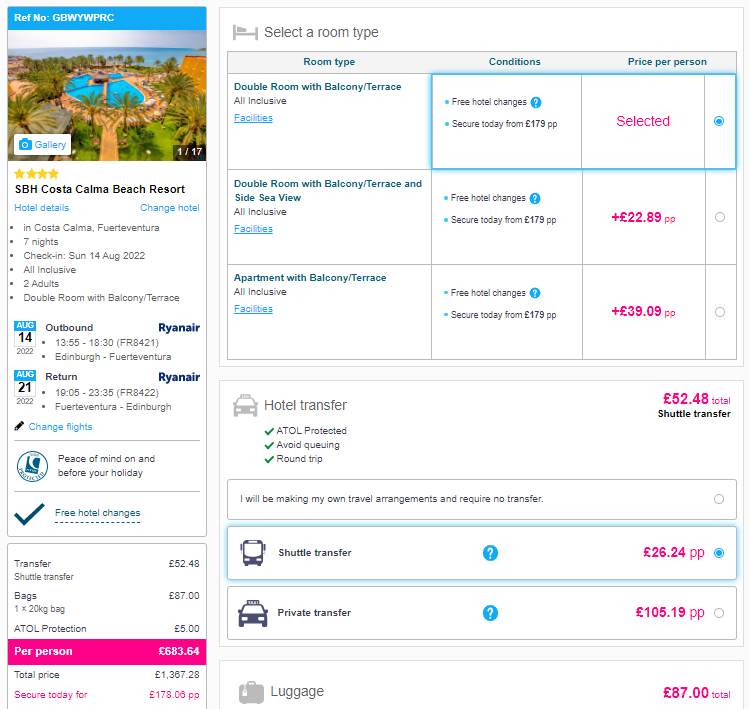This screenshot has width=749, height=709.
Task: Click the ATOL protected logo
Action: [x=32, y=466]
